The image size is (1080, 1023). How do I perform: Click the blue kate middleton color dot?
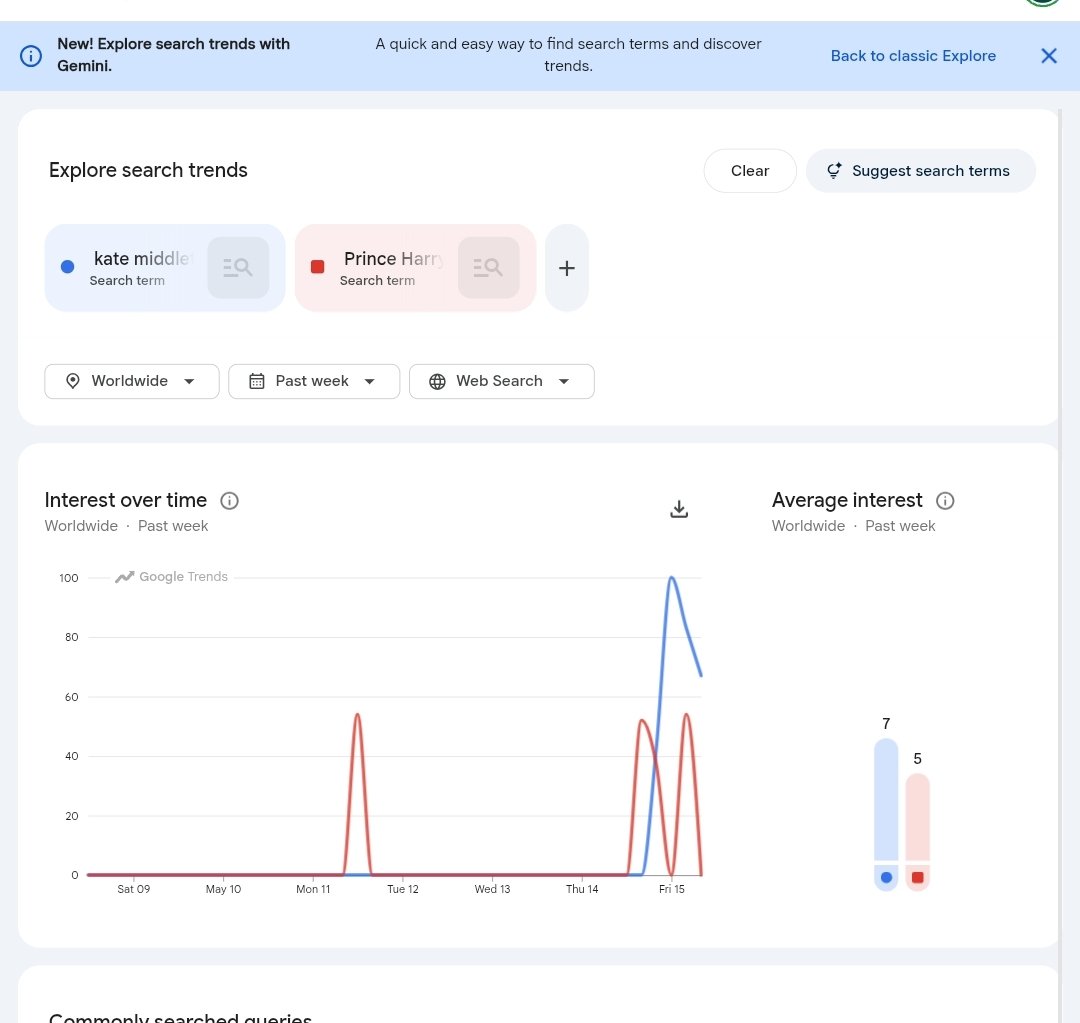(68, 267)
